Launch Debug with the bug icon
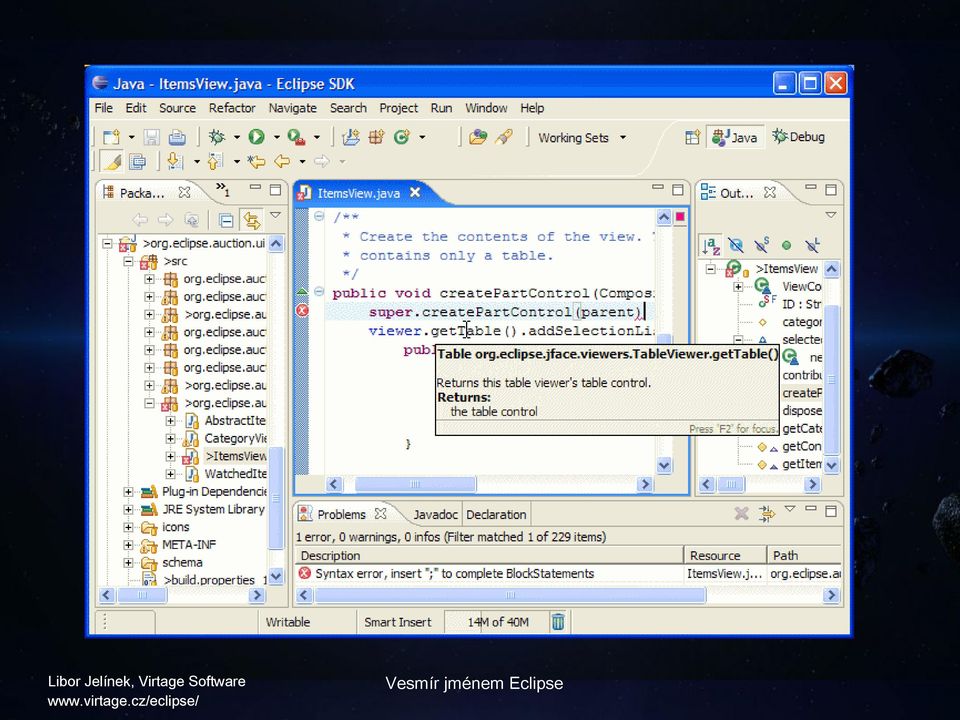Screen dimensions: 960x720 point(216,137)
